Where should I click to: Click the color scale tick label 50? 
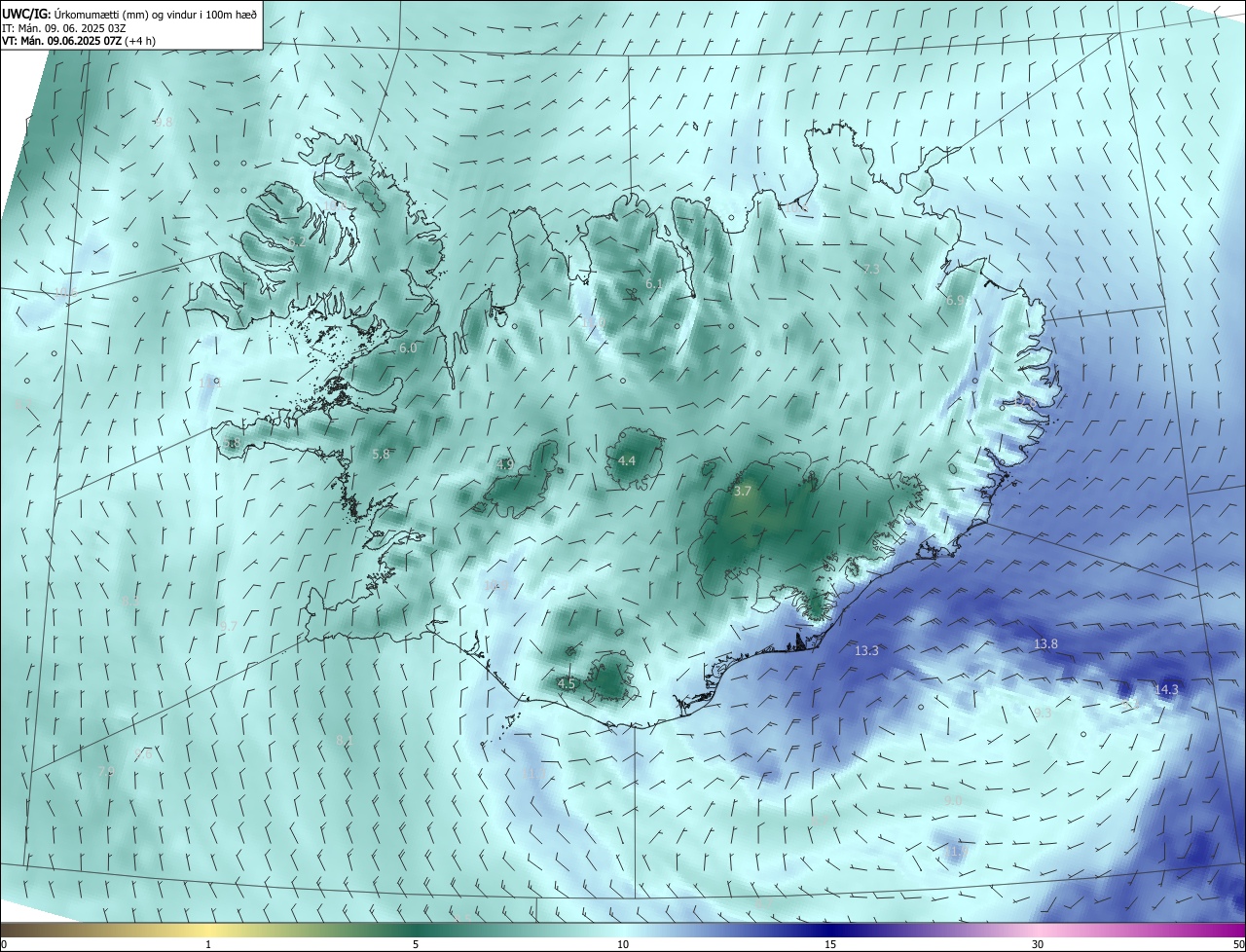pyautogui.click(x=1238, y=945)
